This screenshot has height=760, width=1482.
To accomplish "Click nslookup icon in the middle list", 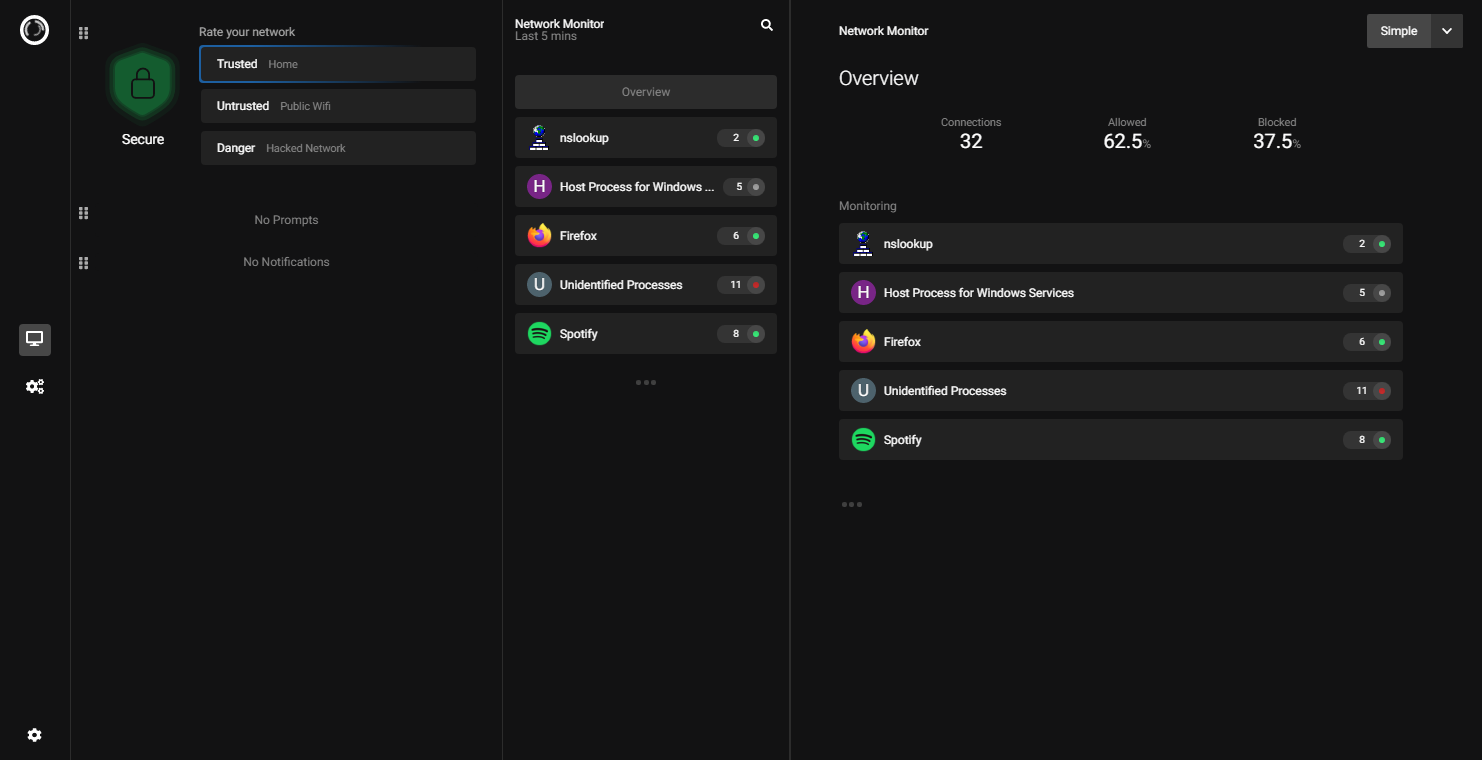I will pos(539,138).
